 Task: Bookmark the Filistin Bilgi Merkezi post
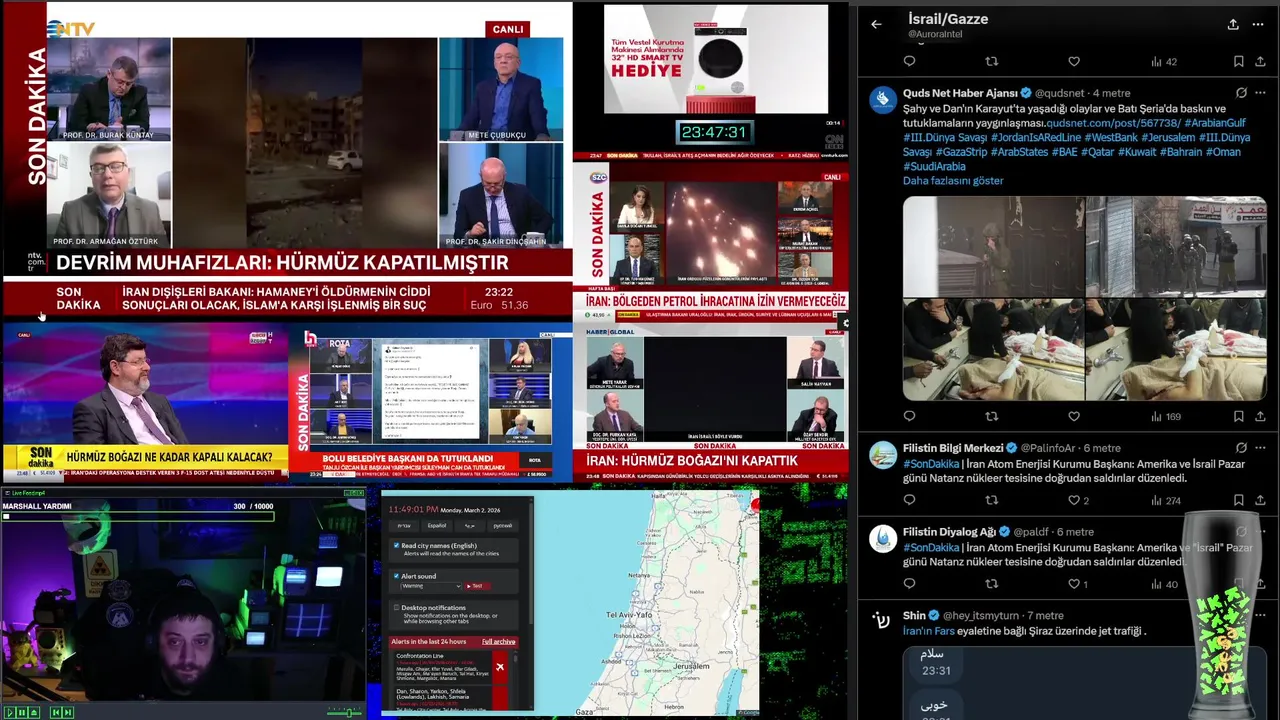tap(1238, 500)
